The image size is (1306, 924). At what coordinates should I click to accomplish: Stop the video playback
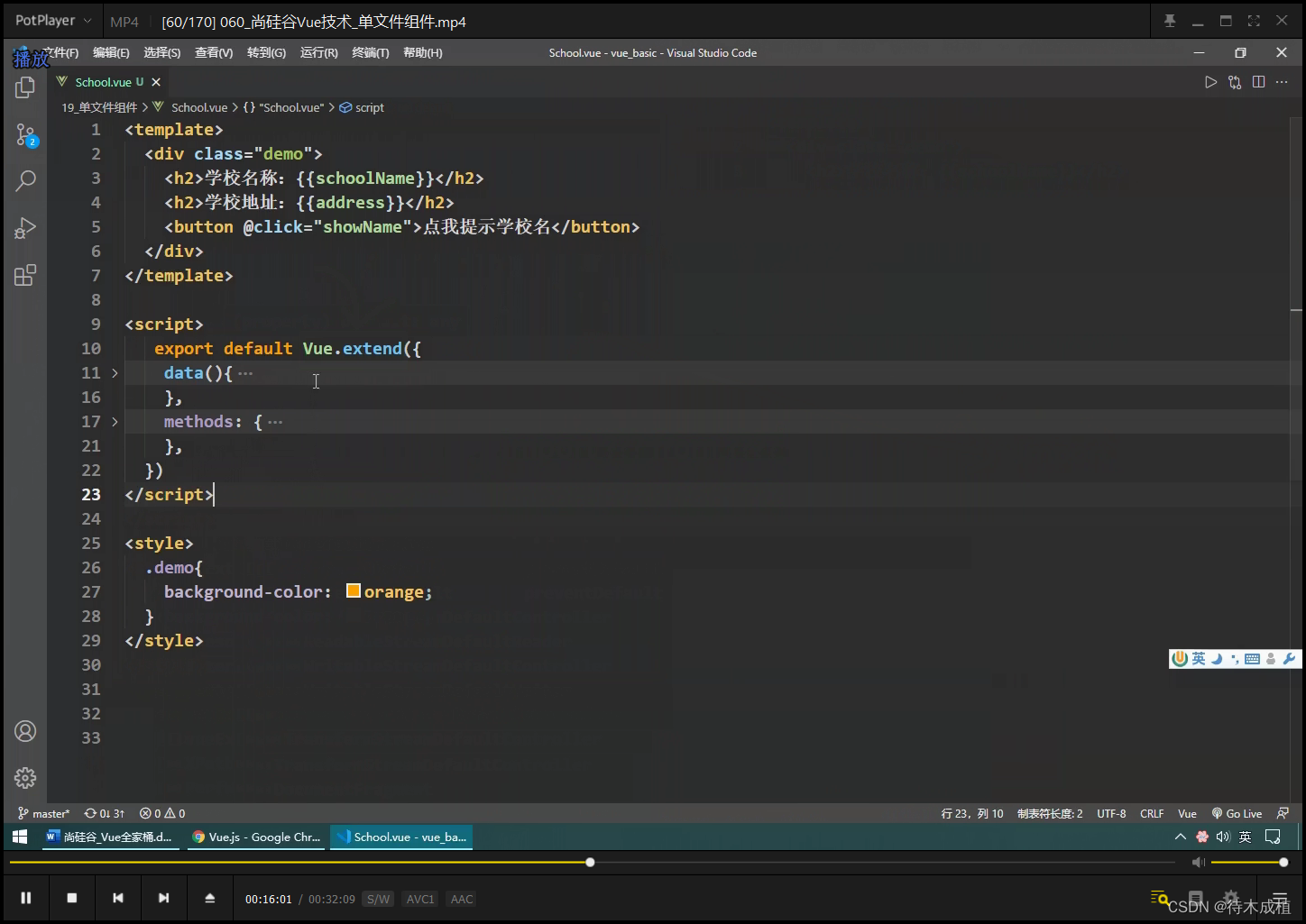tap(72, 898)
